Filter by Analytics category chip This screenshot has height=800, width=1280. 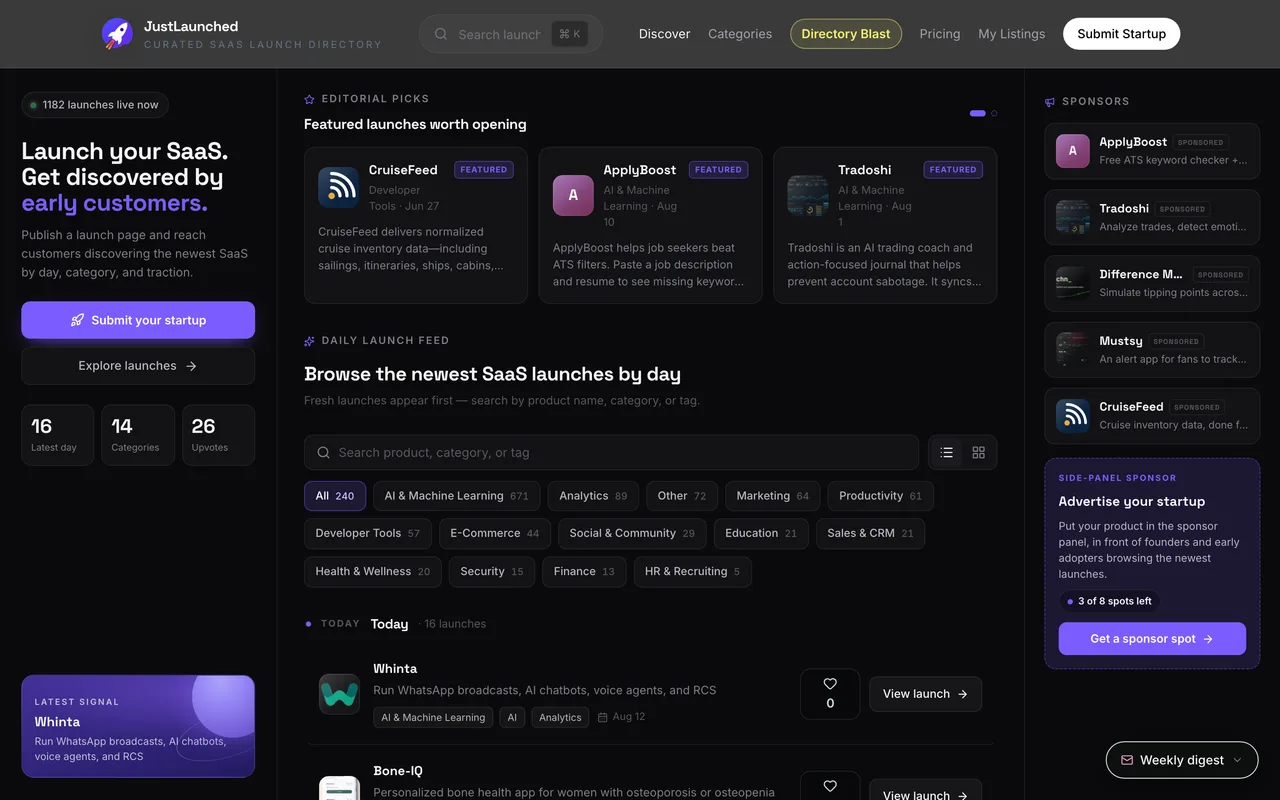point(594,496)
